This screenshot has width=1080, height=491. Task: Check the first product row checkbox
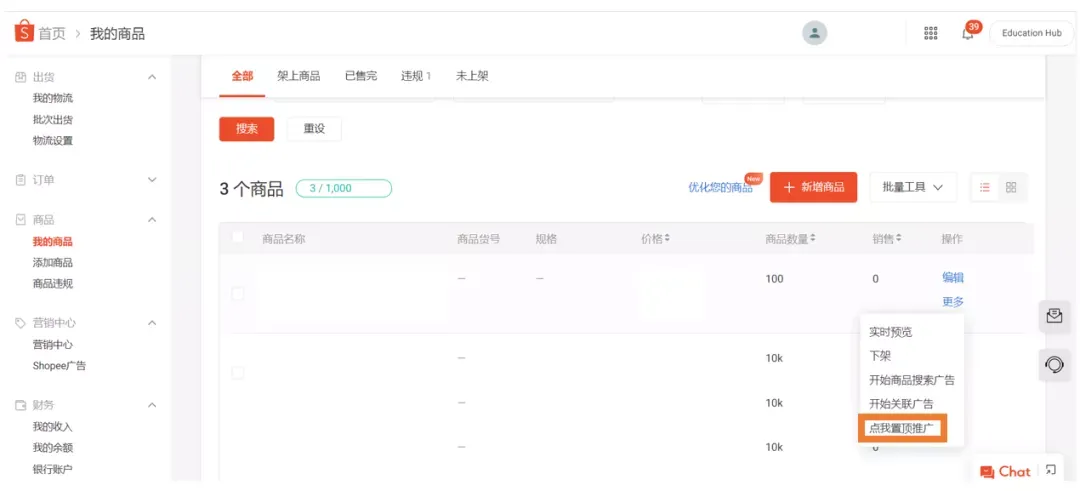(238, 294)
